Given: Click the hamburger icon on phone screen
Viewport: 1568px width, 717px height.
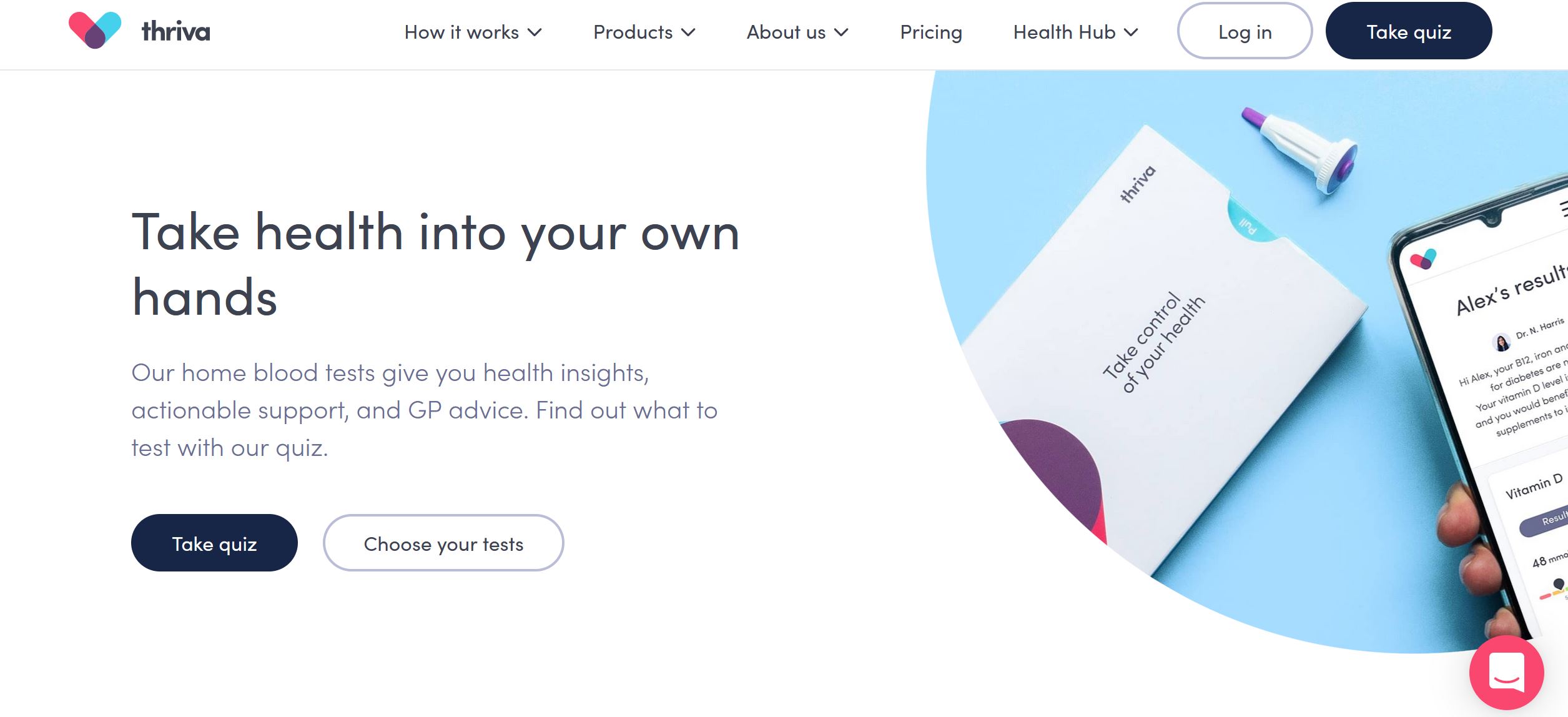Looking at the screenshot, I should [x=1563, y=209].
